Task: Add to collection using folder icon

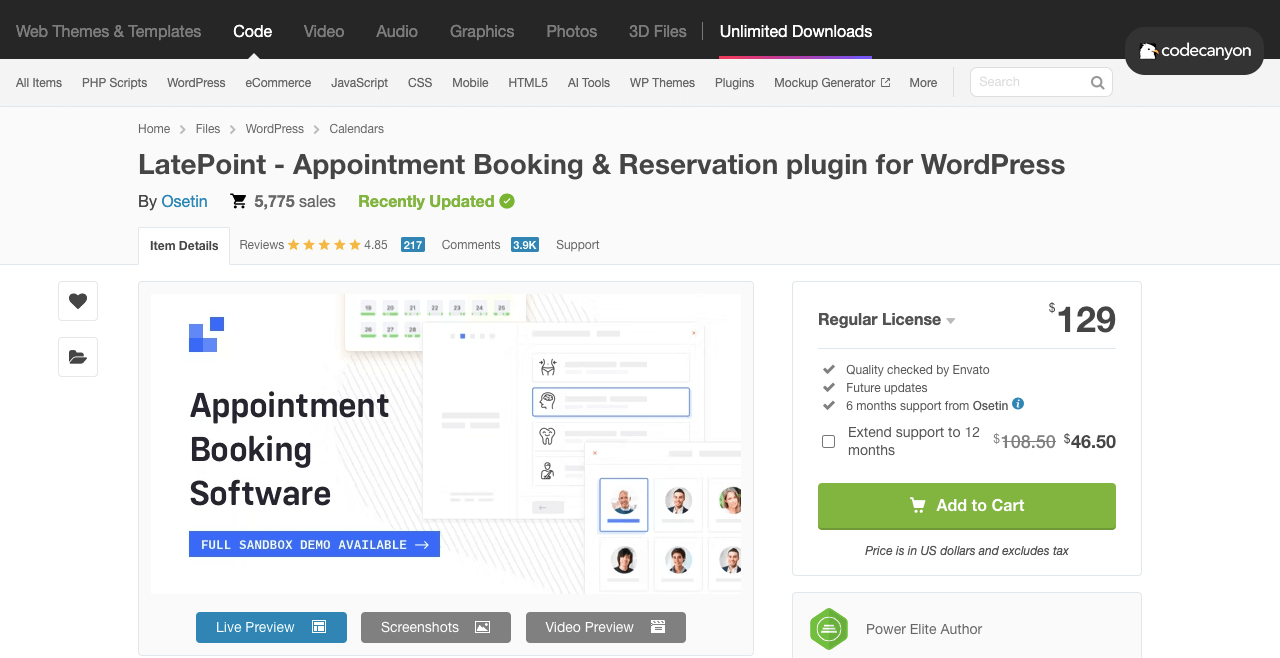Action: coord(78,357)
